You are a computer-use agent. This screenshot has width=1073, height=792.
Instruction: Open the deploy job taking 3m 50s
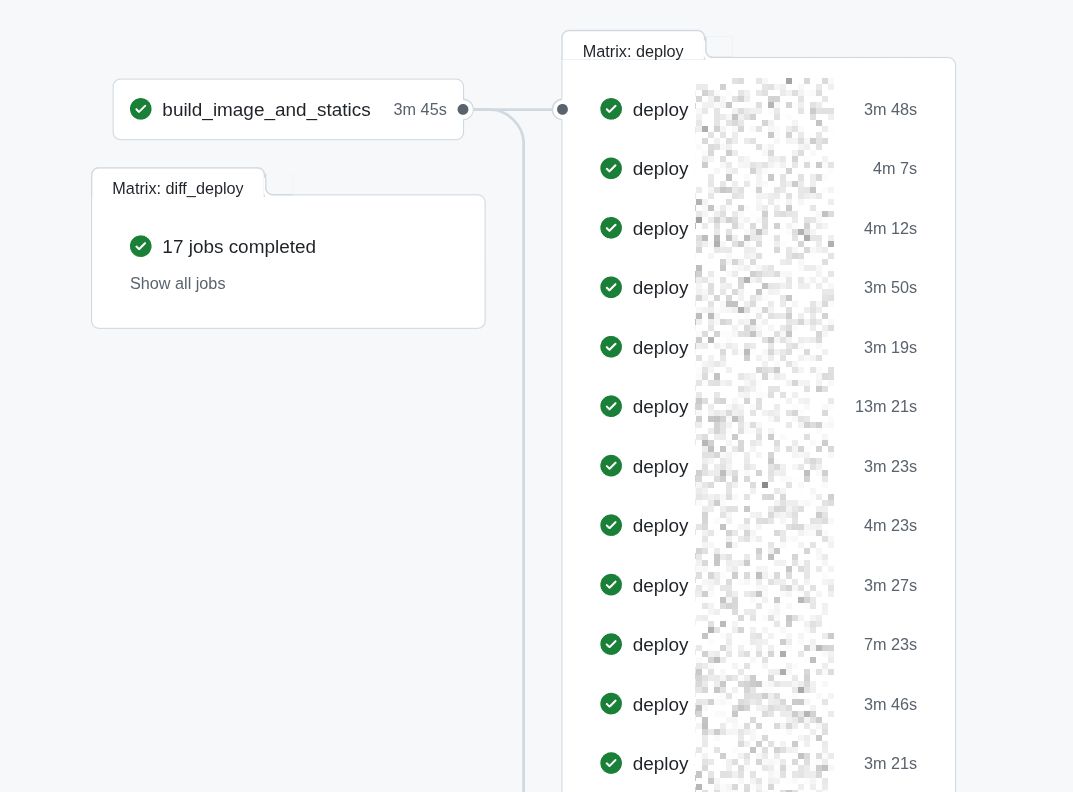click(x=660, y=288)
